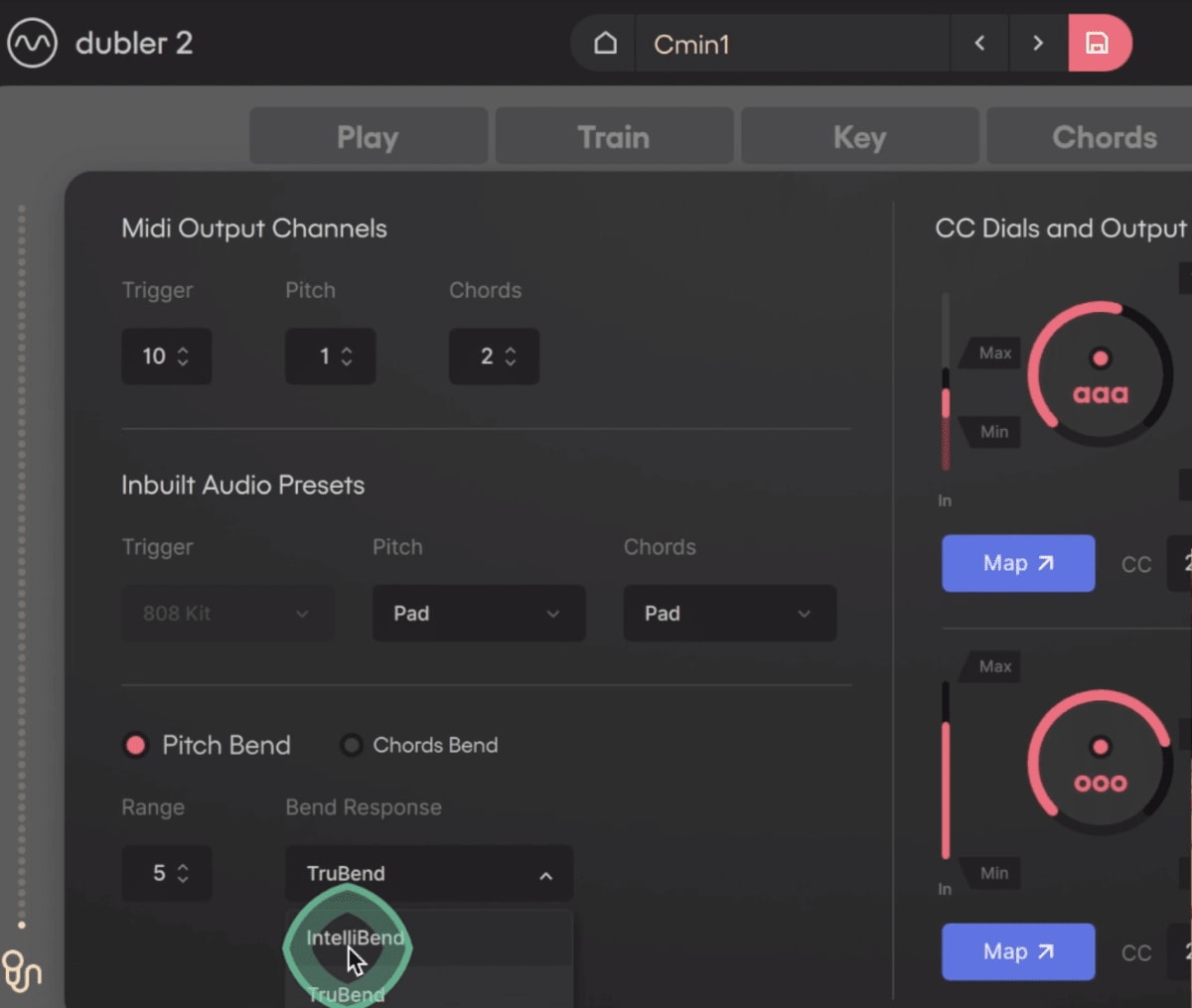Switch to the Train tab
Image resolution: width=1192 pixels, height=1008 pixels.
click(x=613, y=136)
